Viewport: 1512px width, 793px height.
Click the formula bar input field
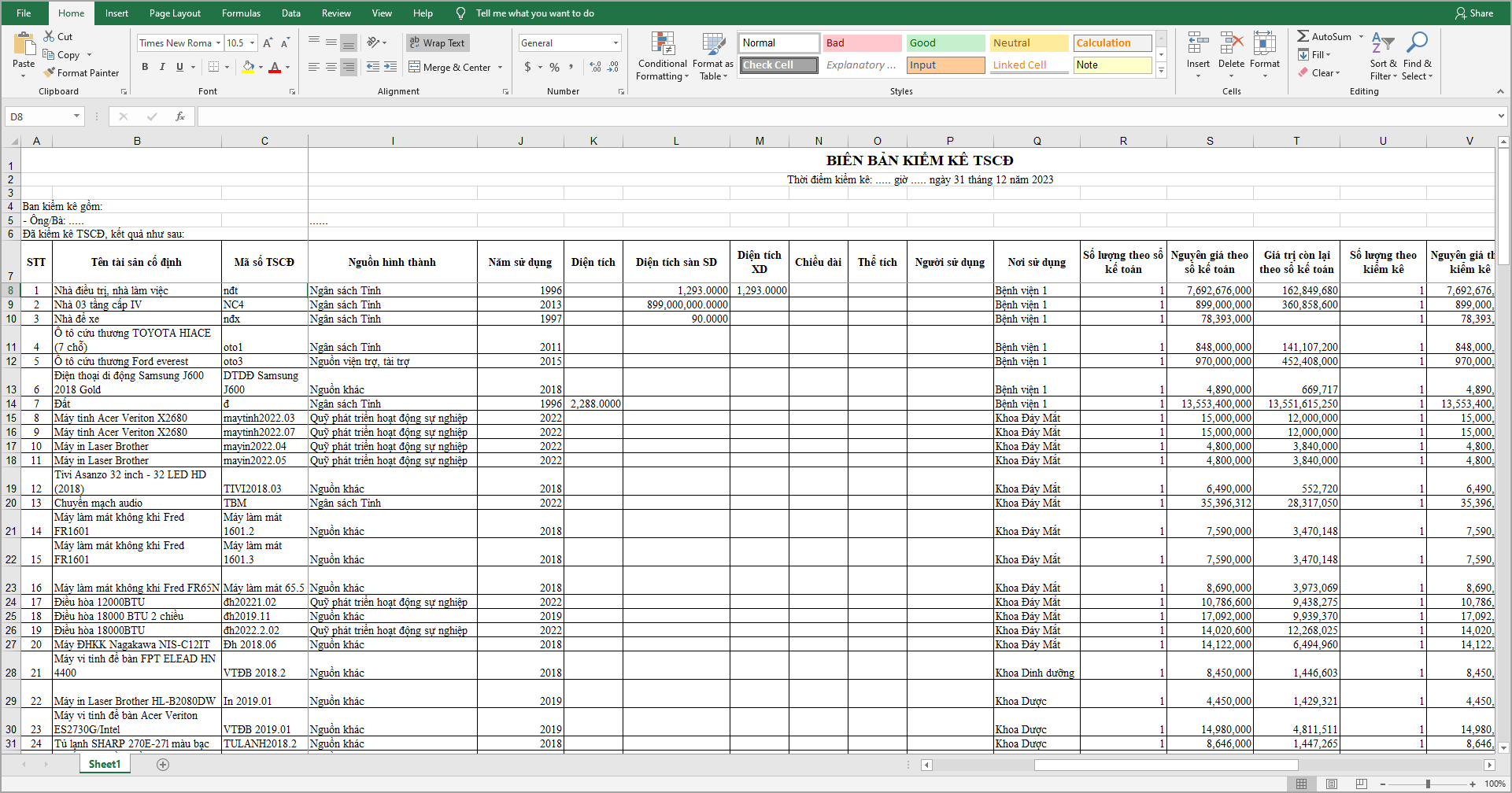point(842,116)
